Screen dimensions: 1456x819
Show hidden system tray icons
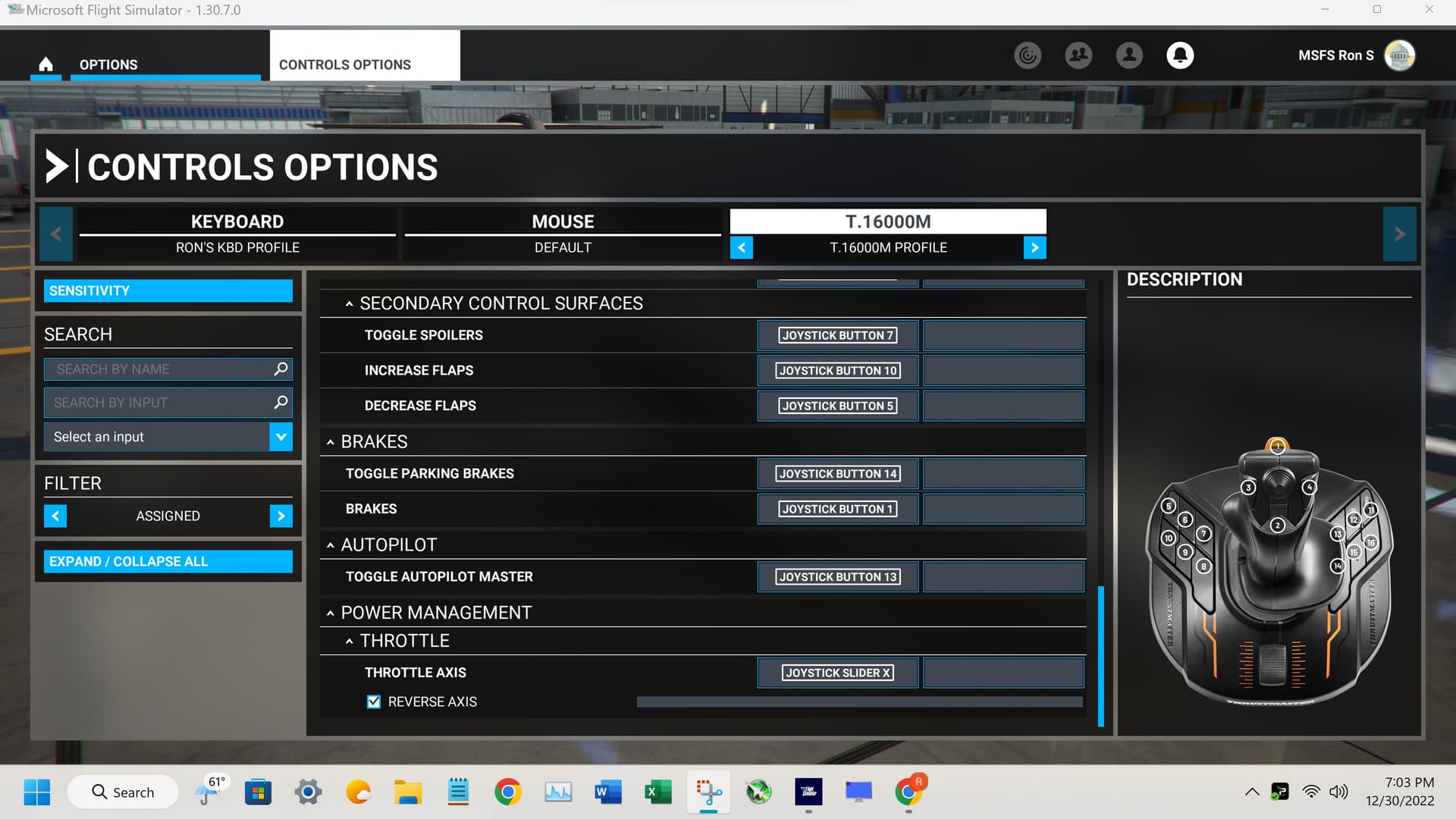pyautogui.click(x=1252, y=792)
